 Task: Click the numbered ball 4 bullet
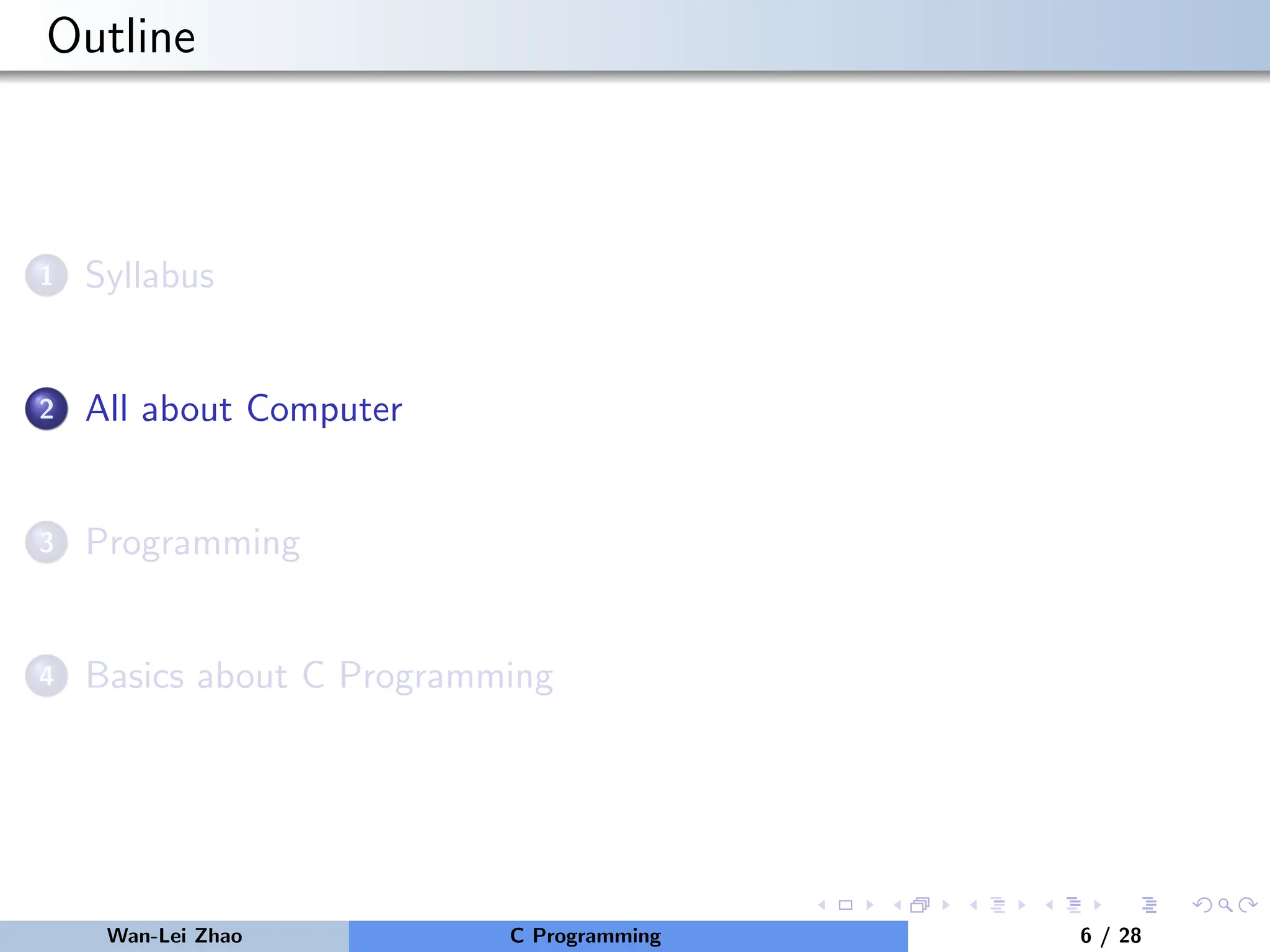tap(47, 676)
